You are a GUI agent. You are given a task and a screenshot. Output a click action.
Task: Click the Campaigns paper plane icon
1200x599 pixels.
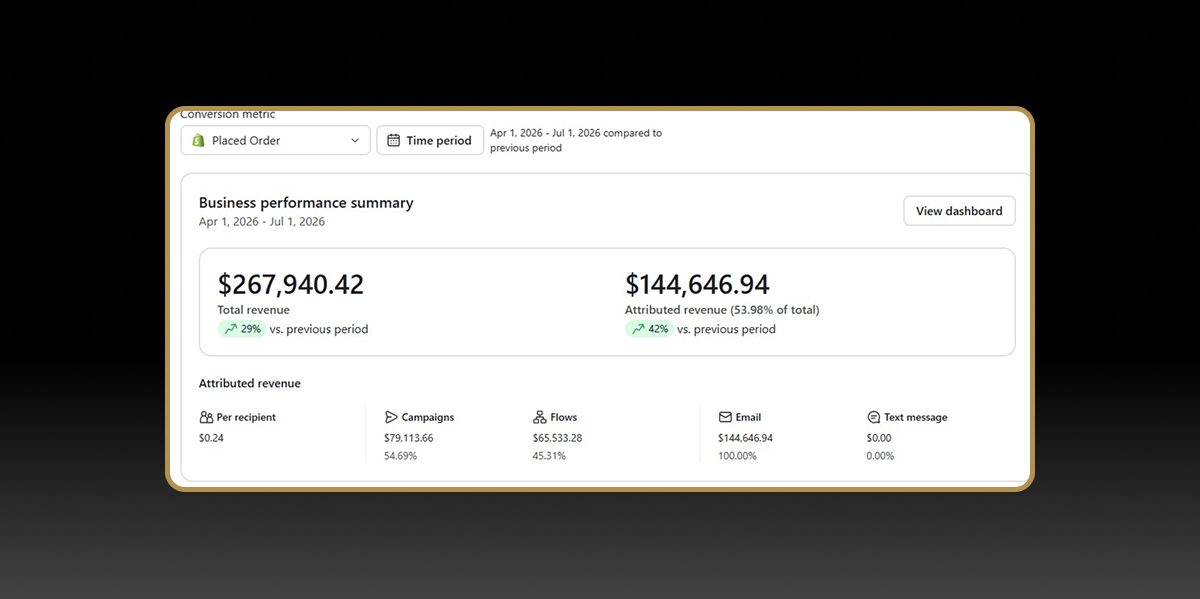click(x=391, y=417)
